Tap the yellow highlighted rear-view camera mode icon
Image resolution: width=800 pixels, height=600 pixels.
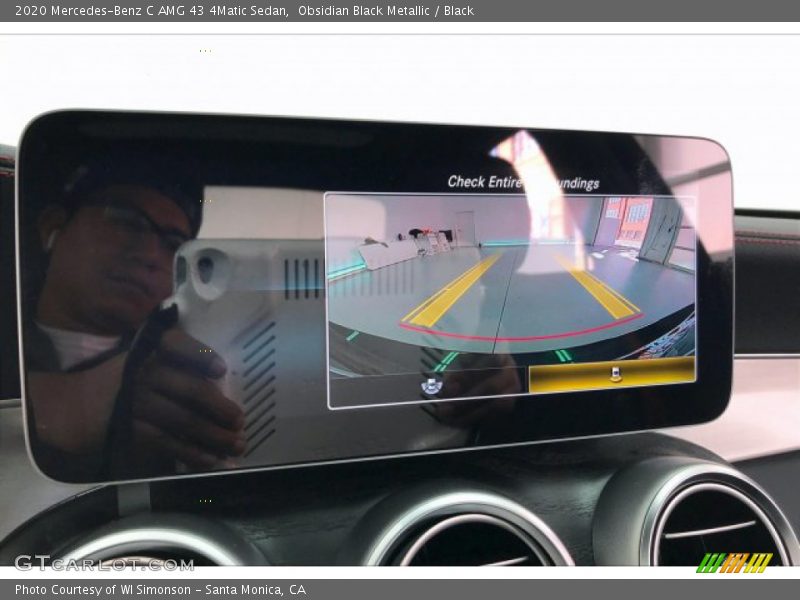tap(616, 375)
